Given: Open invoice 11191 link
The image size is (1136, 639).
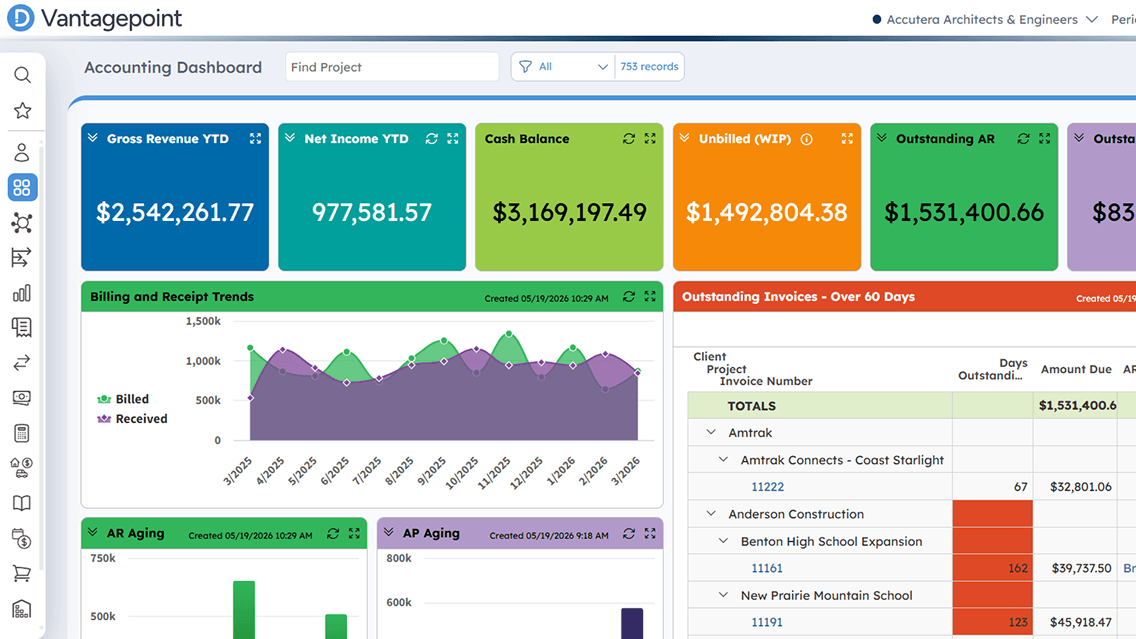Looking at the screenshot, I should click(x=767, y=622).
